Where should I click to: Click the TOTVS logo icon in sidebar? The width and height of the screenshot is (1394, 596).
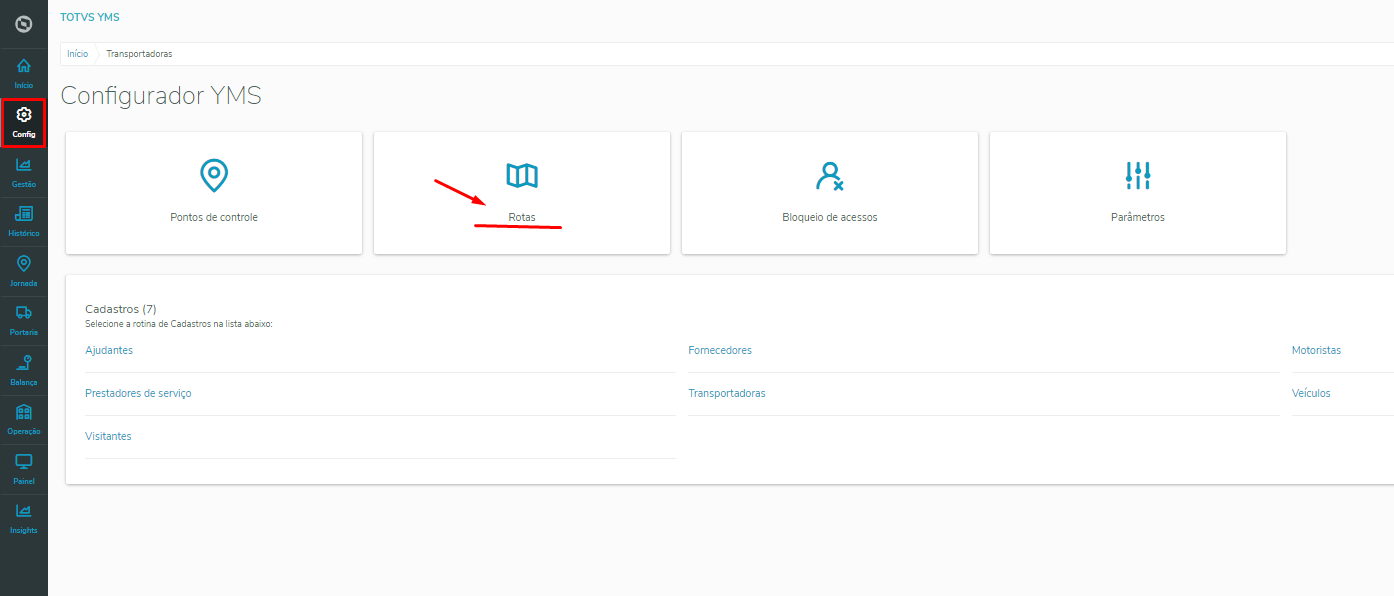pyautogui.click(x=24, y=23)
